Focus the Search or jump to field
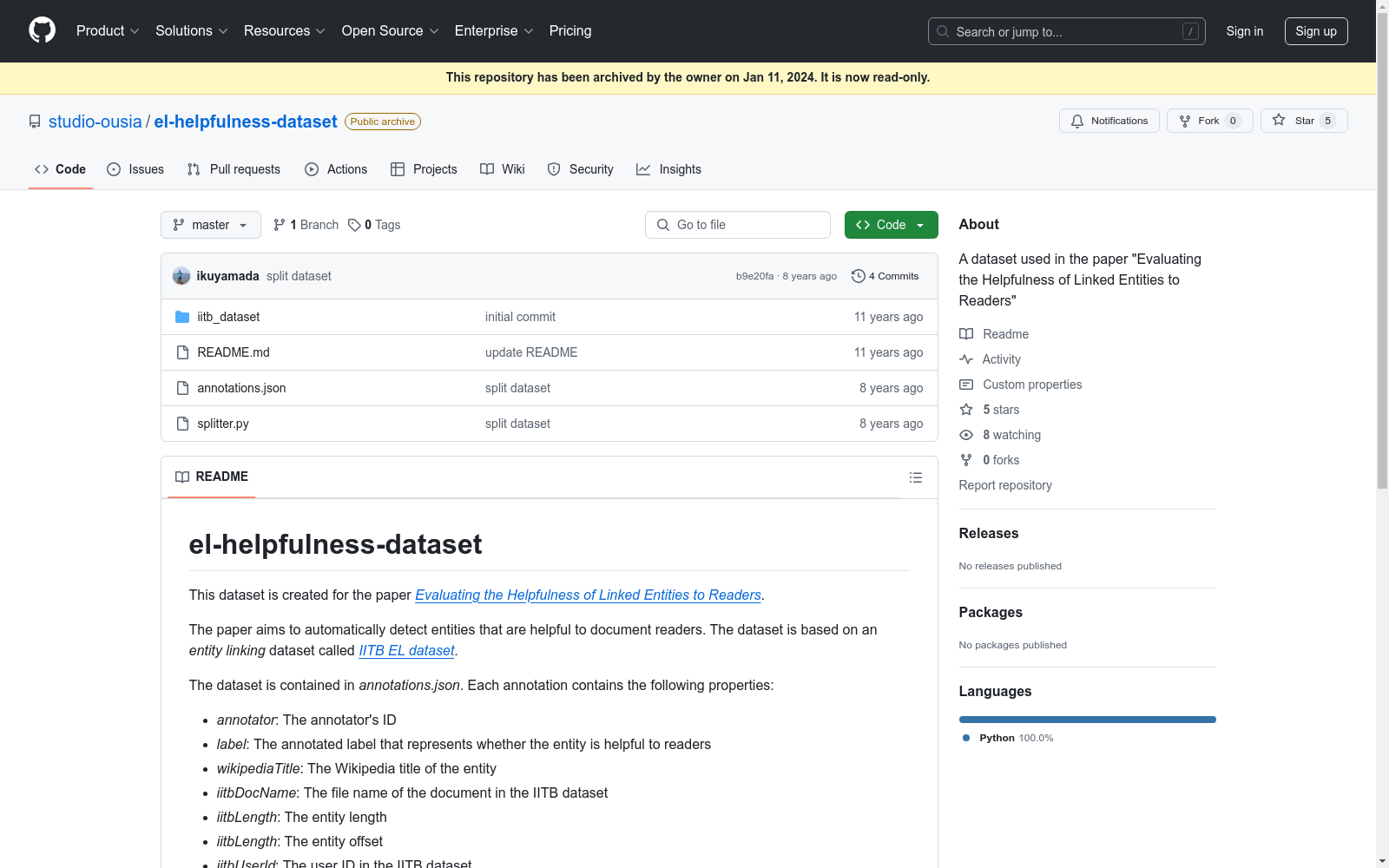 click(x=1067, y=31)
